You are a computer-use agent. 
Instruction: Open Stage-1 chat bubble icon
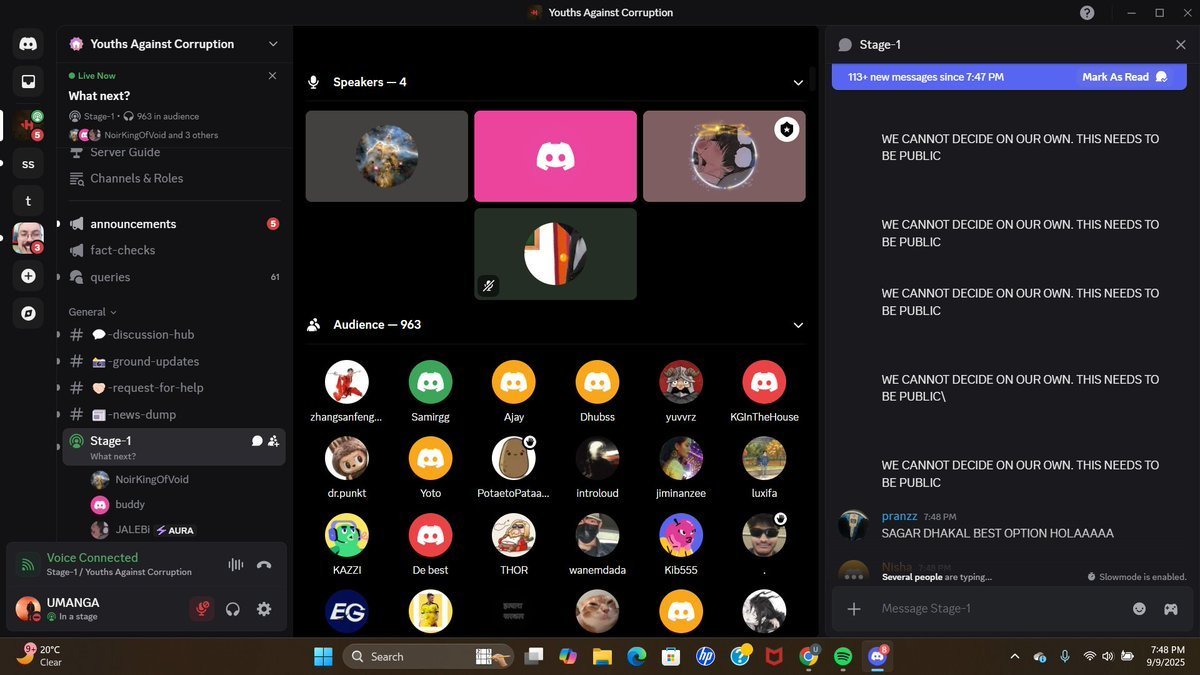point(257,441)
